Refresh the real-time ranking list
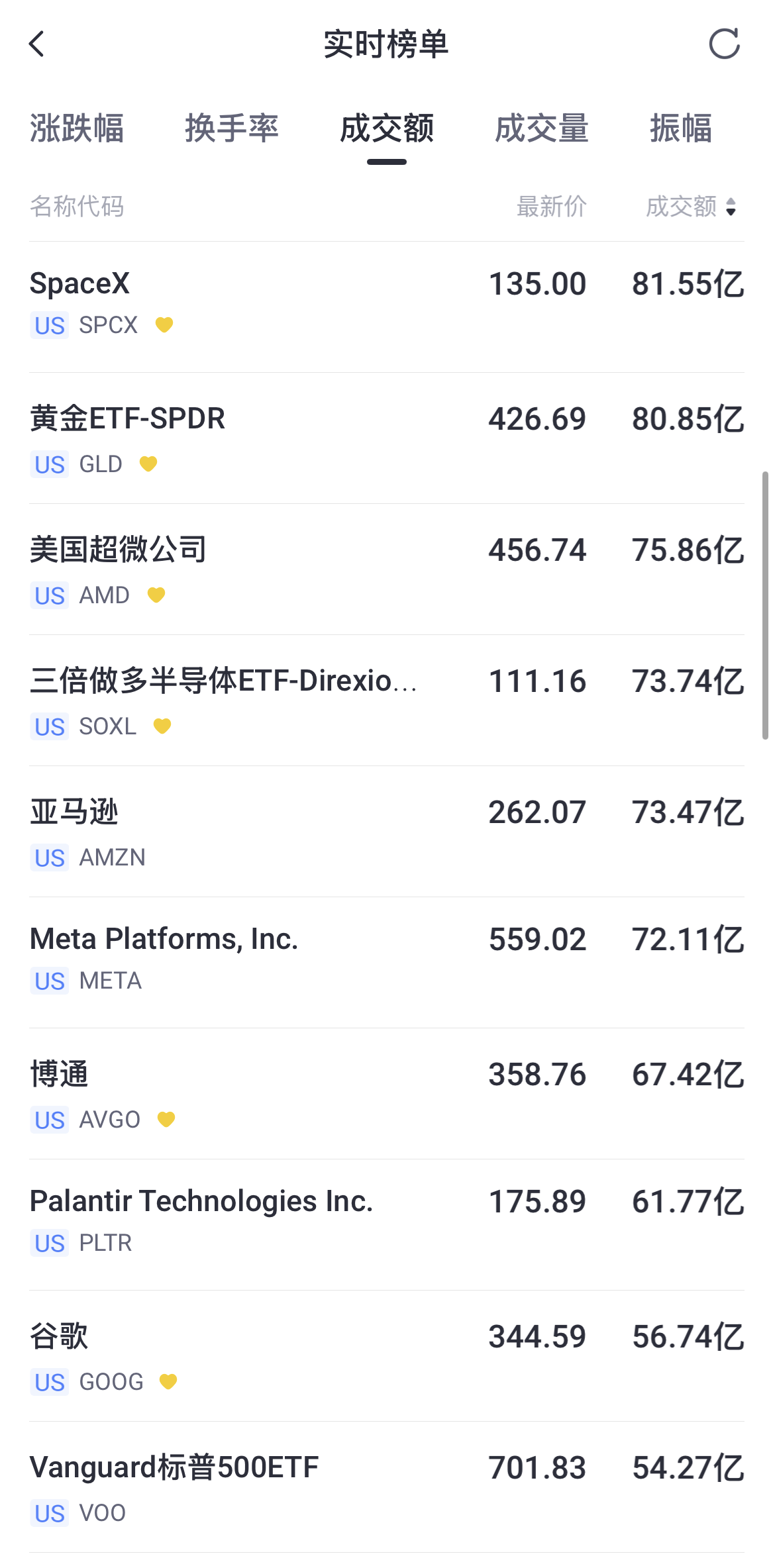The image size is (775, 1568). [724, 44]
